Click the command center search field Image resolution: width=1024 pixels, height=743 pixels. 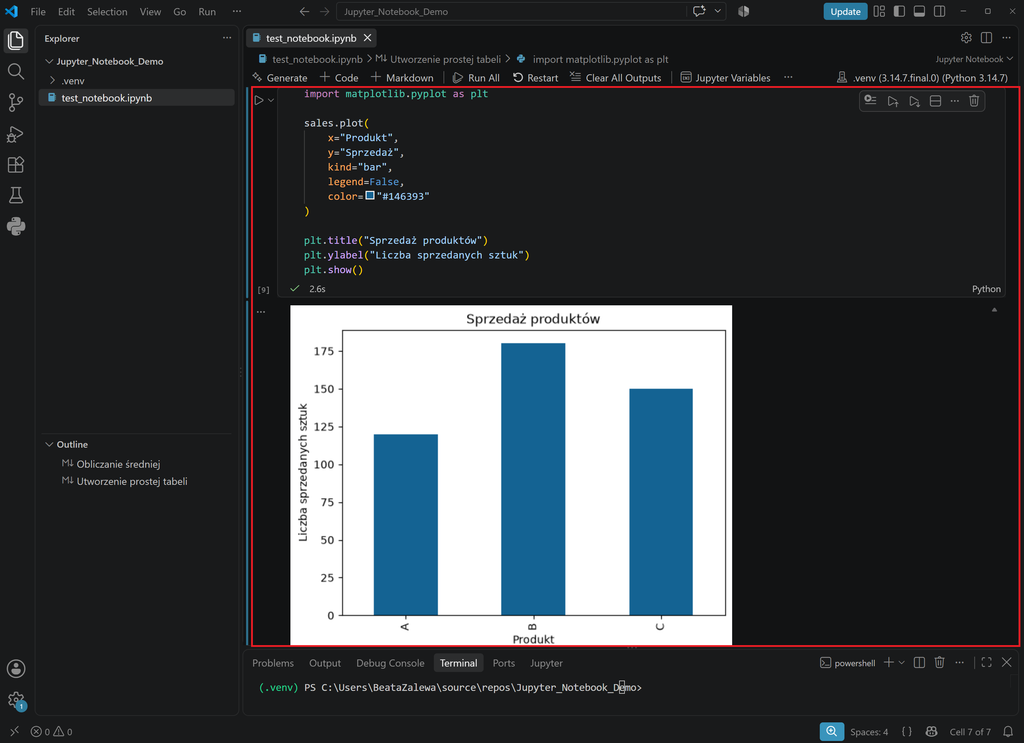coord(513,11)
